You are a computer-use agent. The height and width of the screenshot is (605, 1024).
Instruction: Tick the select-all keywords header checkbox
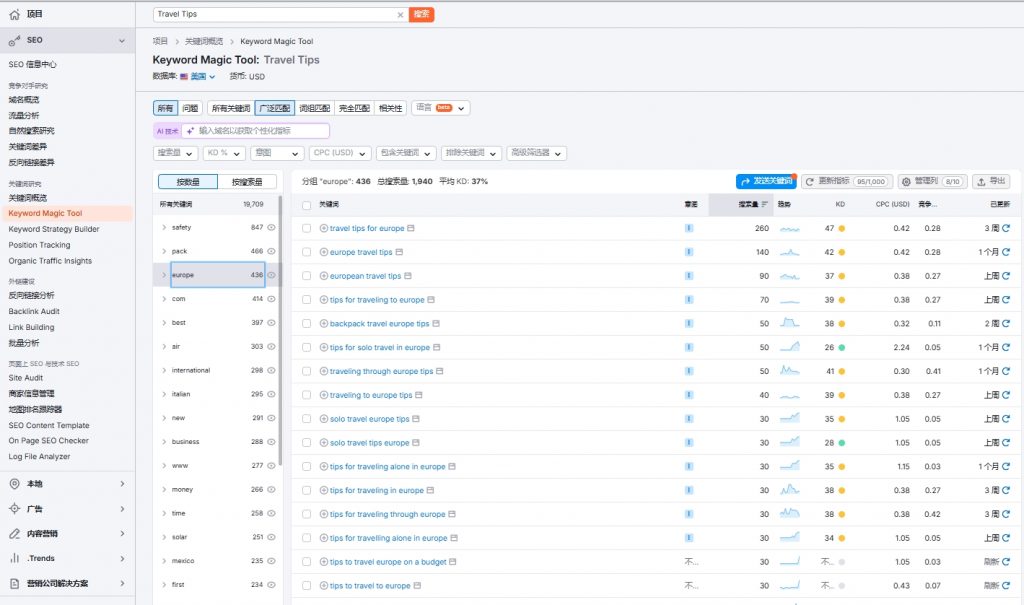point(306,205)
